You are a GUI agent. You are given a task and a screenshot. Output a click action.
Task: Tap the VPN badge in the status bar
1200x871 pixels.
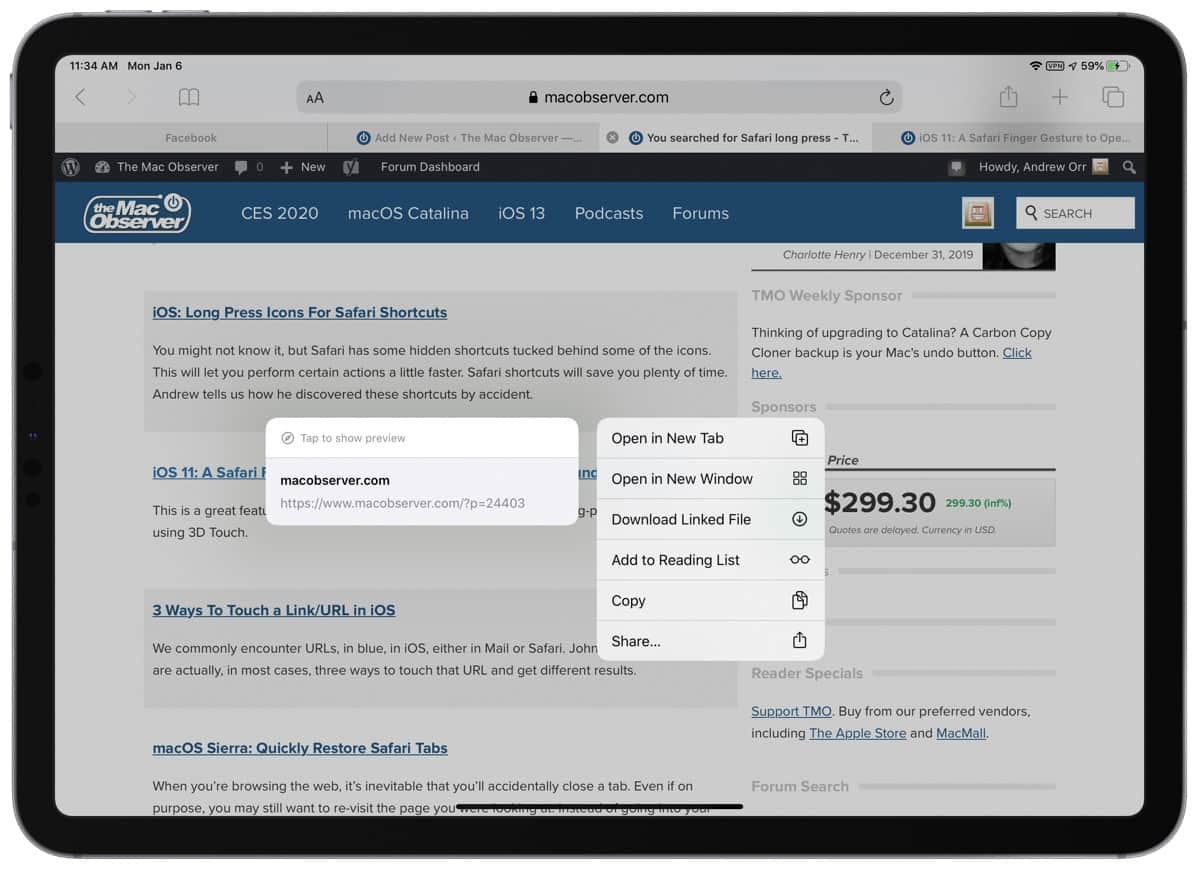1055,66
